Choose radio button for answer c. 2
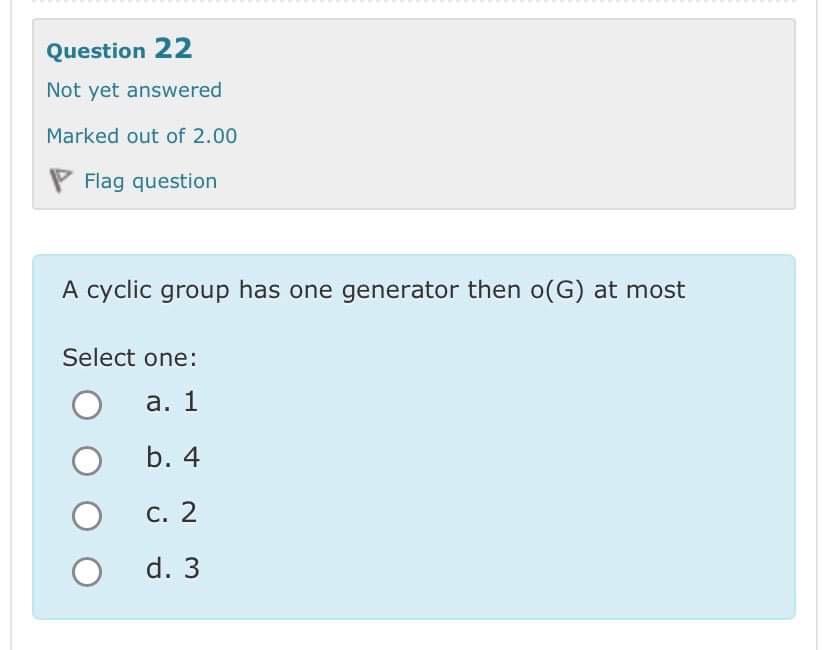Screen dimensions: 828x650 coord(88,514)
